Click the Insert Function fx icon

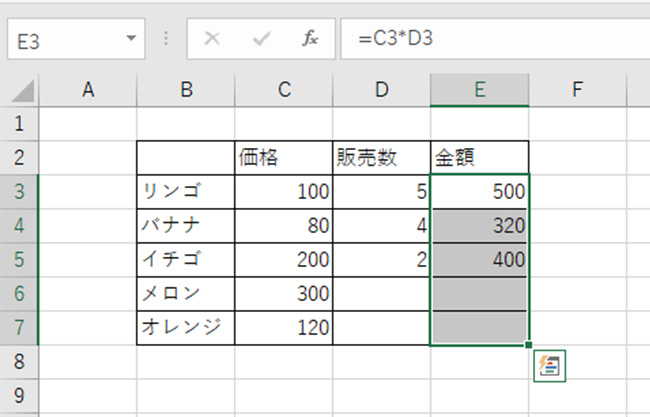pos(310,39)
